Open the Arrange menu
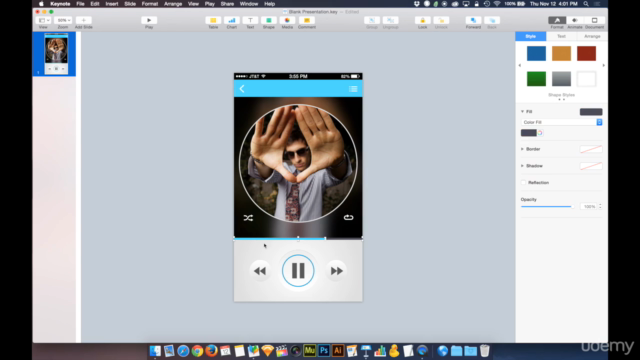The image size is (640, 360). [x=173, y=4]
